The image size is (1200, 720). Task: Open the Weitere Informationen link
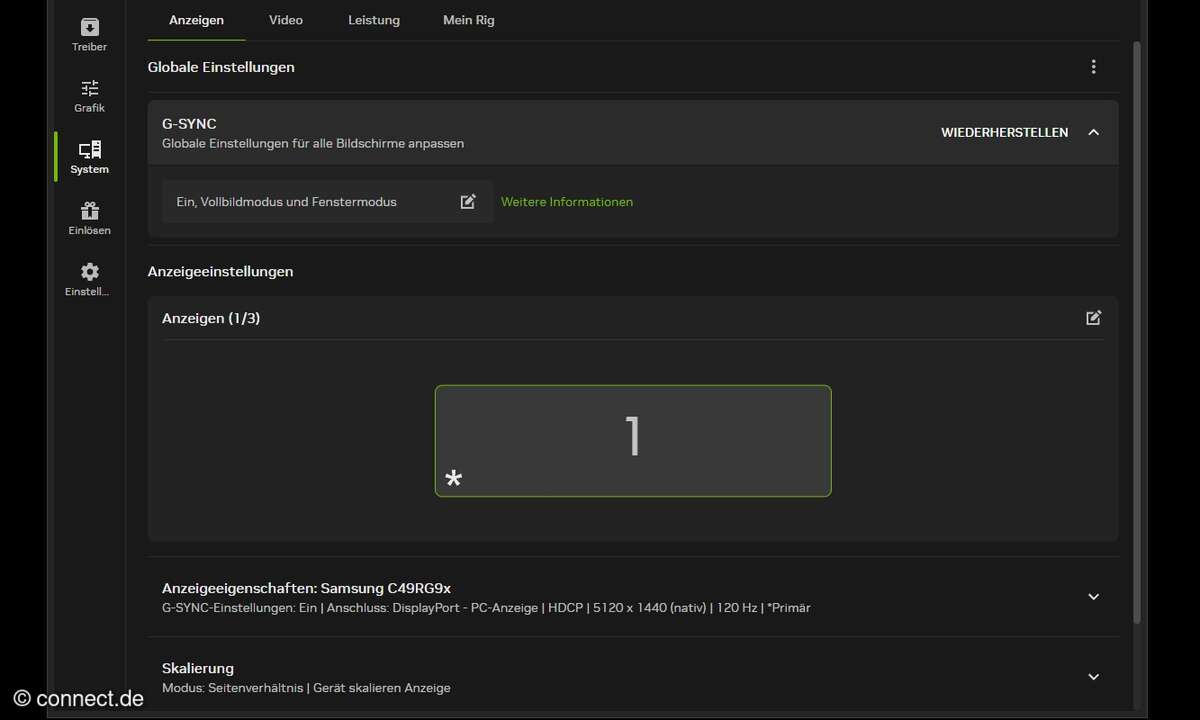(567, 202)
